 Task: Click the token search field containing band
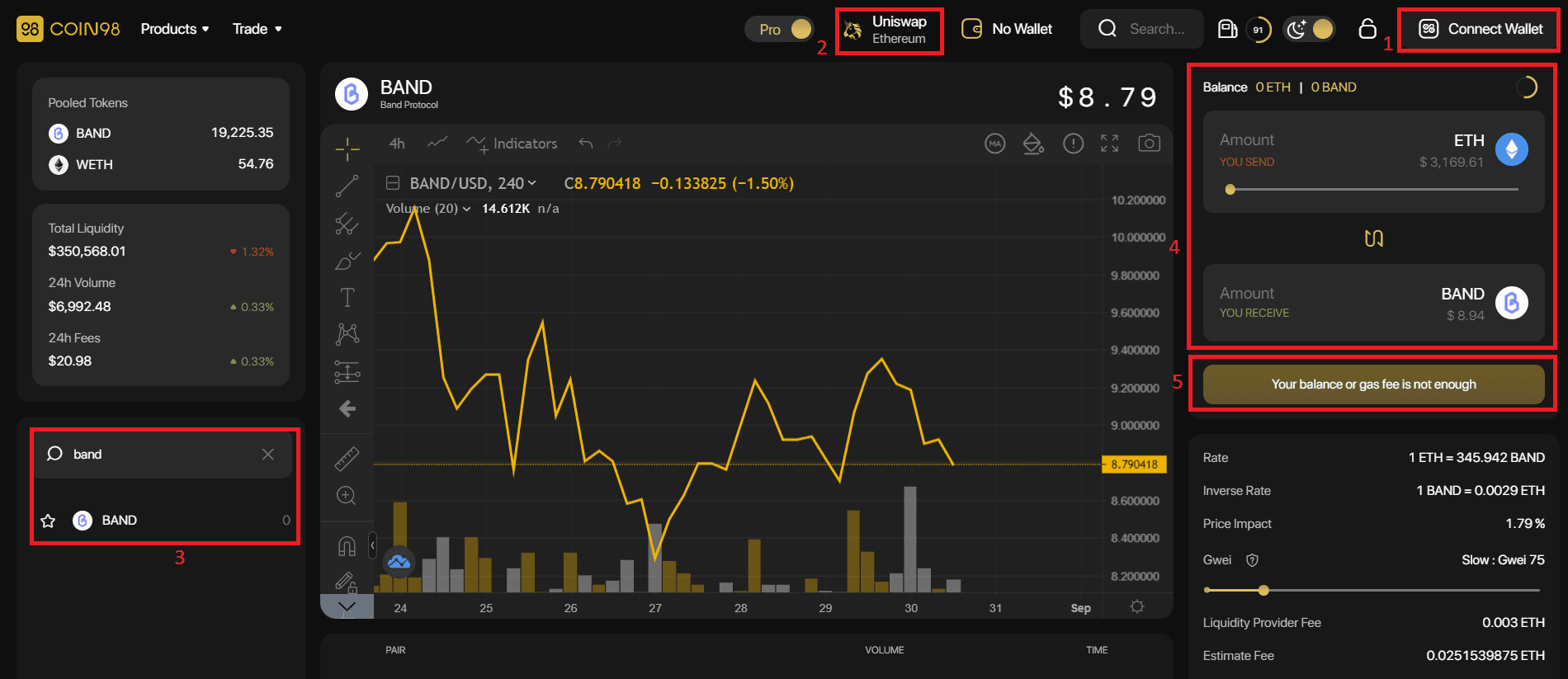coord(163,455)
